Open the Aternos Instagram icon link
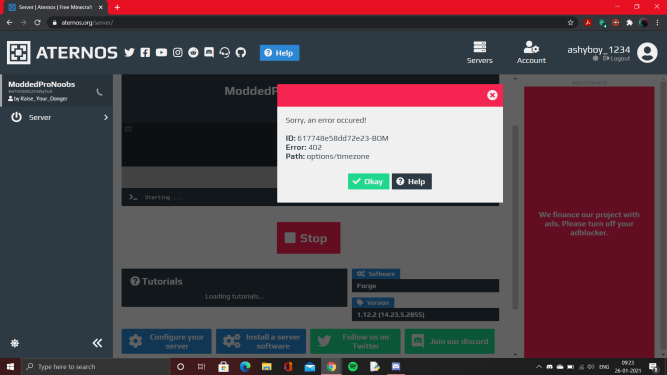Image resolution: width=667 pixels, height=375 pixels. click(177, 52)
